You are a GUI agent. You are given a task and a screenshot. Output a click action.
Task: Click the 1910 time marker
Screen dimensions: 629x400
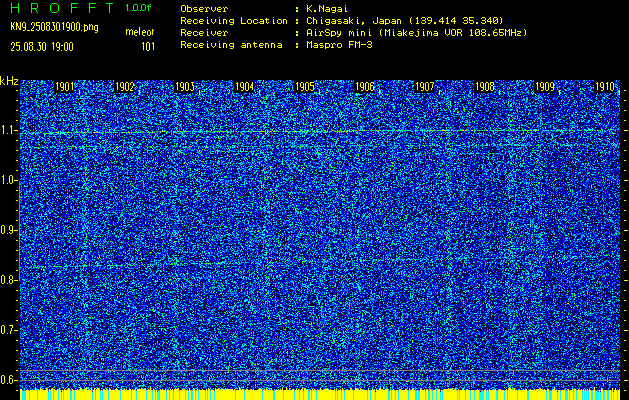[605, 87]
